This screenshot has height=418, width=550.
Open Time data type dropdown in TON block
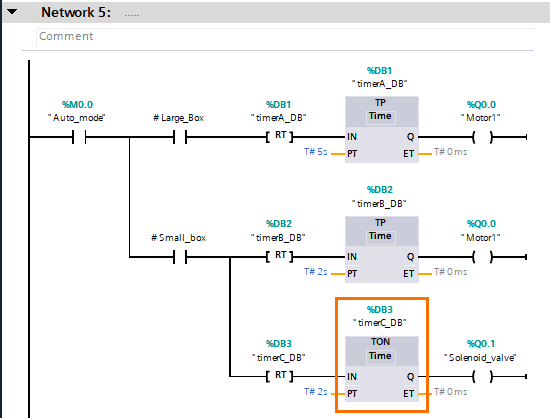[x=381, y=357]
